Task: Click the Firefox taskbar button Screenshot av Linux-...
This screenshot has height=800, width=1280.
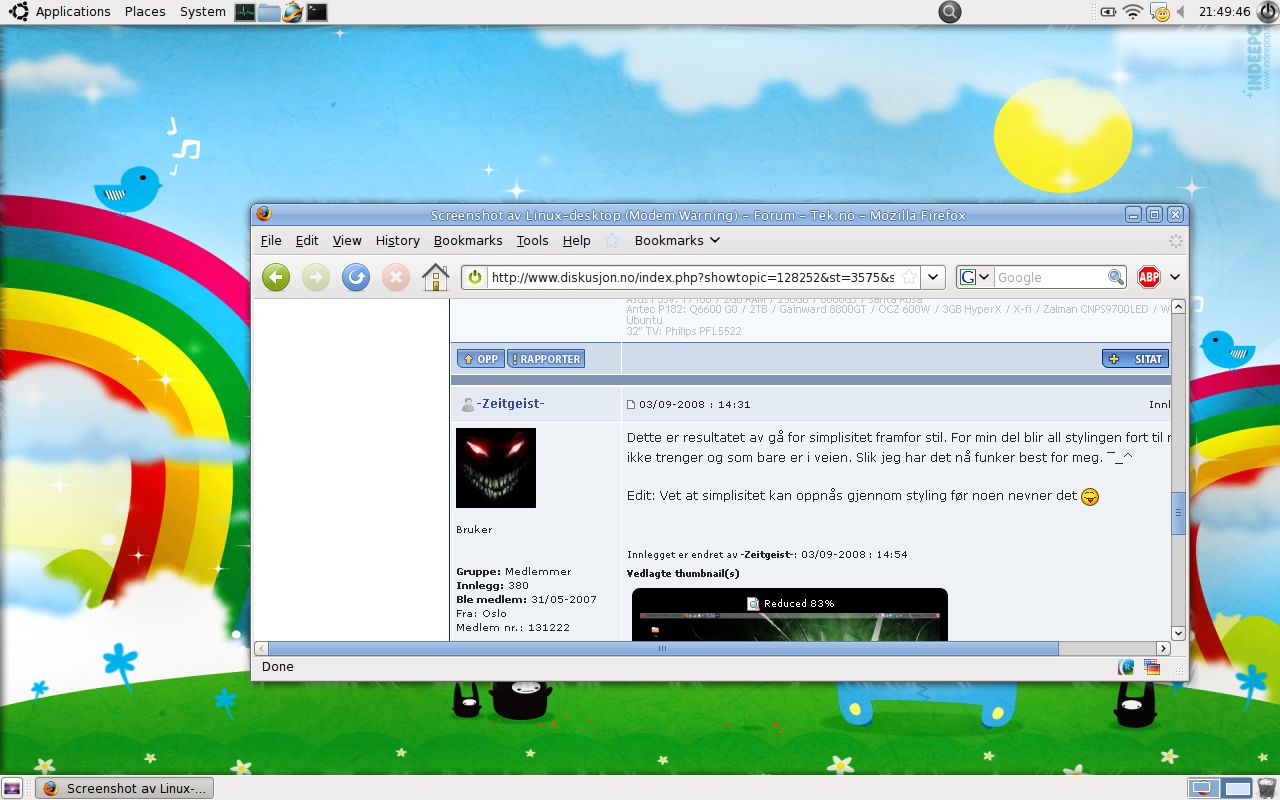Action: pyautogui.click(x=125, y=788)
